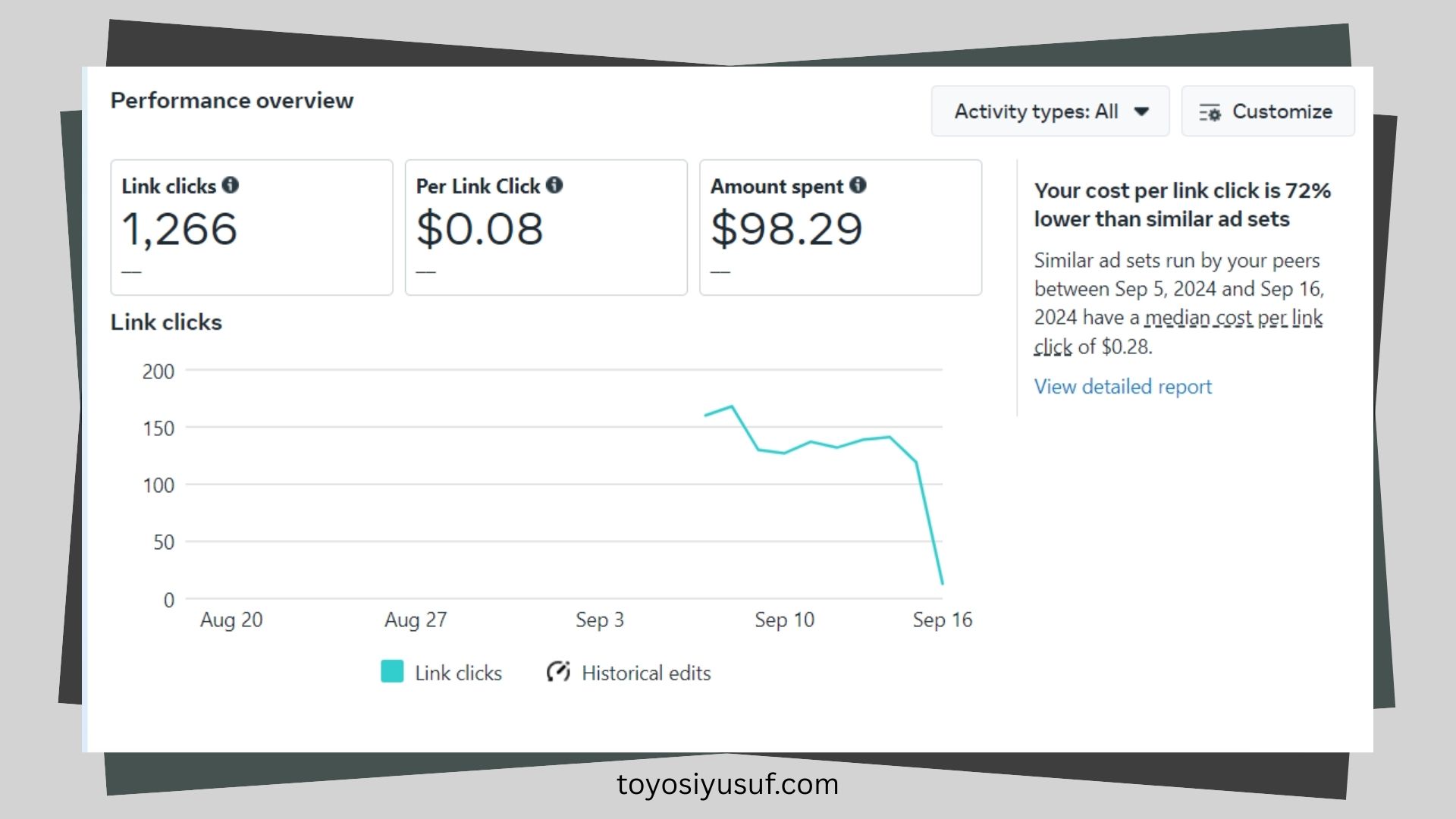
Task: Open the View detailed report link
Action: 1123,387
